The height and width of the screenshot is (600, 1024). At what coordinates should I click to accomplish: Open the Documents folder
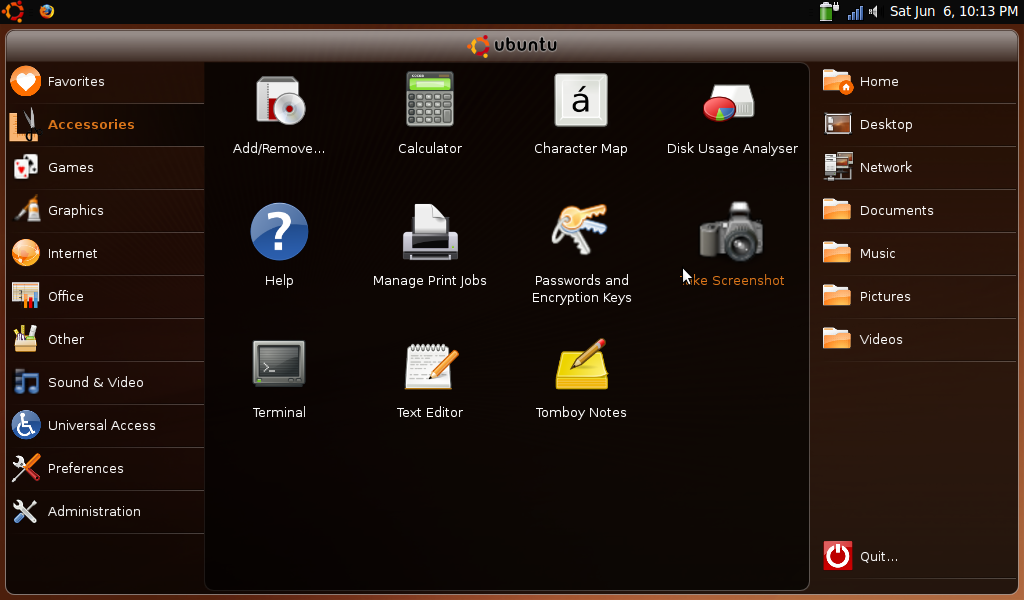point(918,211)
